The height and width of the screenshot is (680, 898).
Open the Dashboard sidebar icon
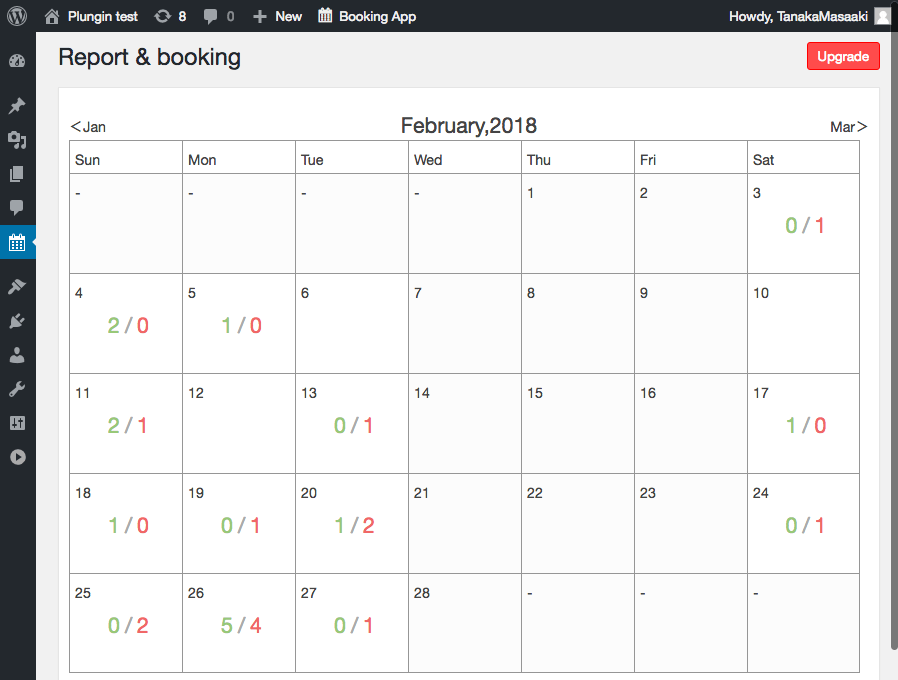tap(17, 62)
